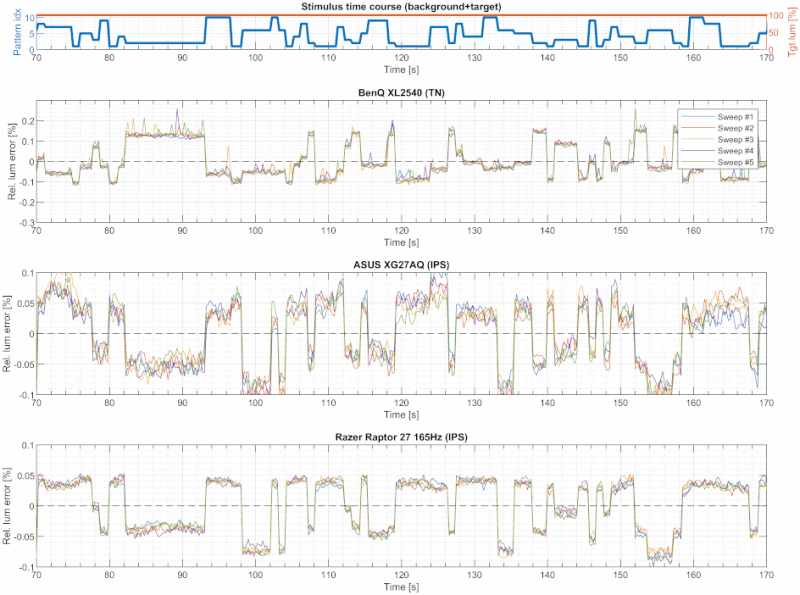Click the '100' right-axis tick of stimulus plot
The width and height of the screenshot is (800, 595).
click(x=776, y=16)
